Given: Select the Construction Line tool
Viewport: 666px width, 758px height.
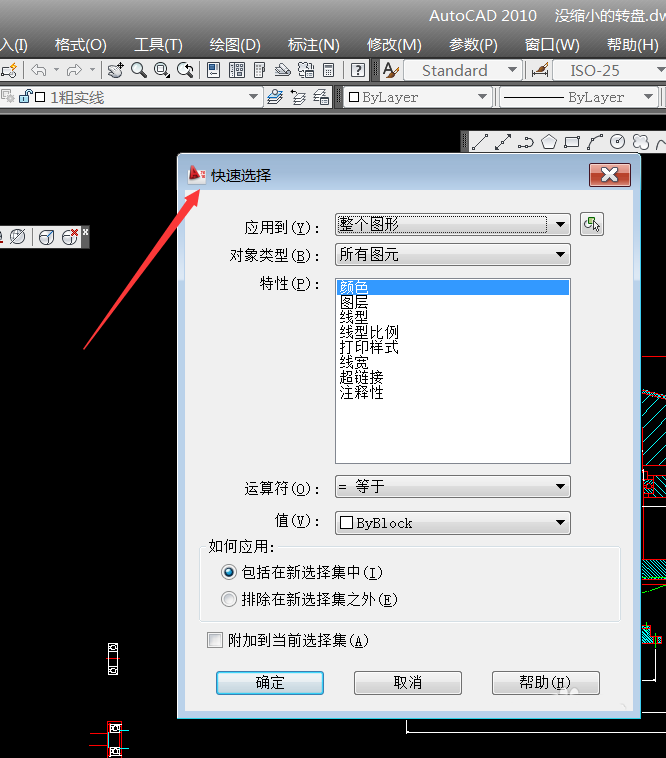Looking at the screenshot, I should (503, 142).
